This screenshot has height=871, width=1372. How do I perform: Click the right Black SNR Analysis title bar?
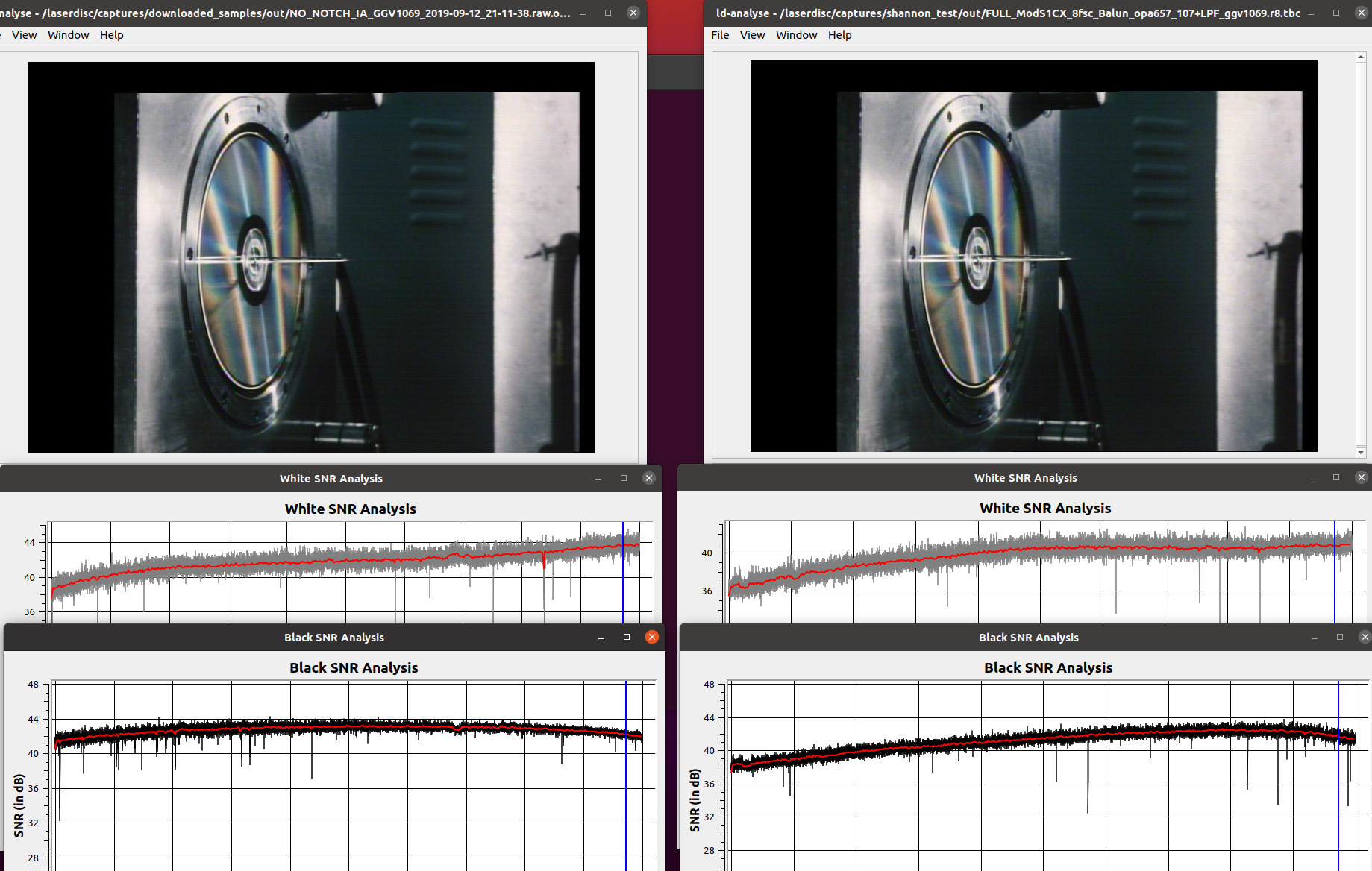(1028, 637)
